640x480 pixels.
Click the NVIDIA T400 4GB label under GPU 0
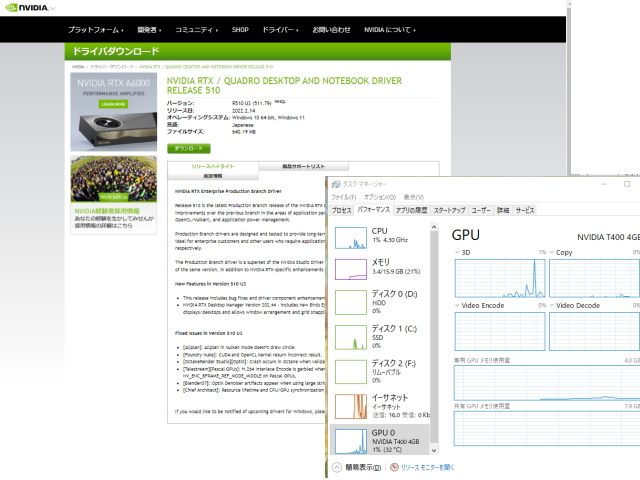tap(396, 442)
